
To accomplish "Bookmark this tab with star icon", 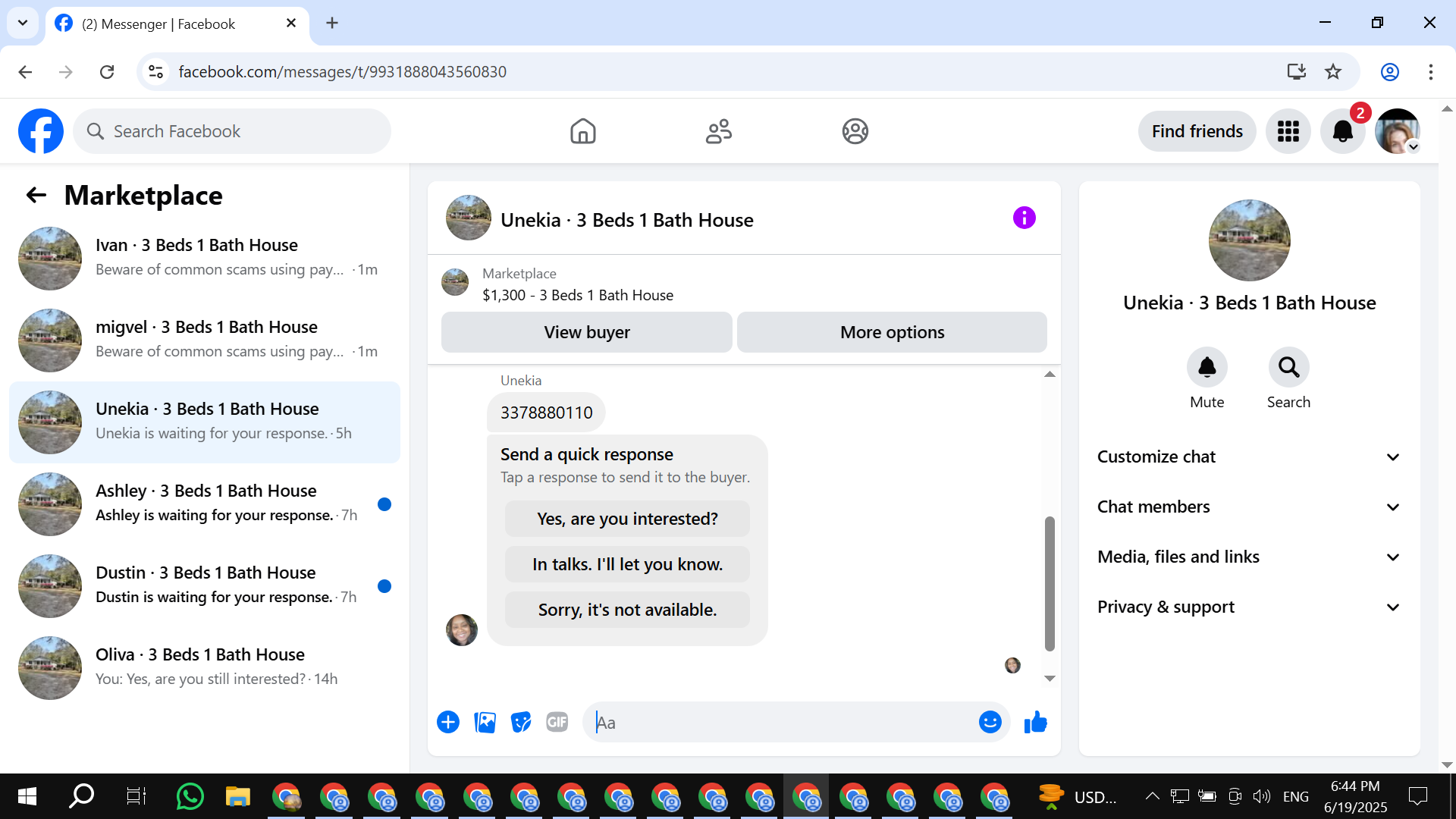I will (1333, 72).
